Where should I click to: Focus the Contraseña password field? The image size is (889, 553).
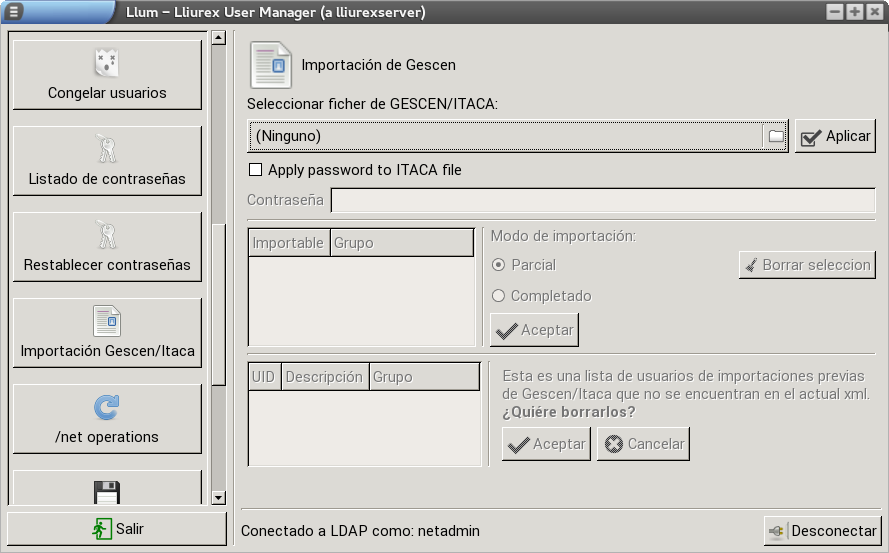[x=603, y=200]
